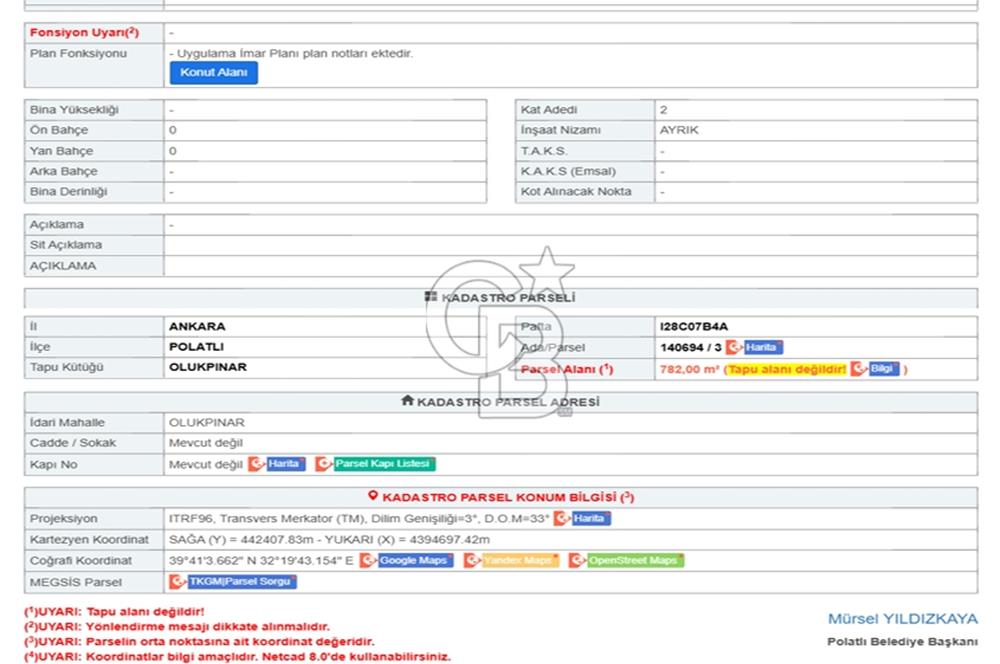Click red icon beside Ada/Parsel Harita badge
1000x664 pixels.
click(732, 347)
